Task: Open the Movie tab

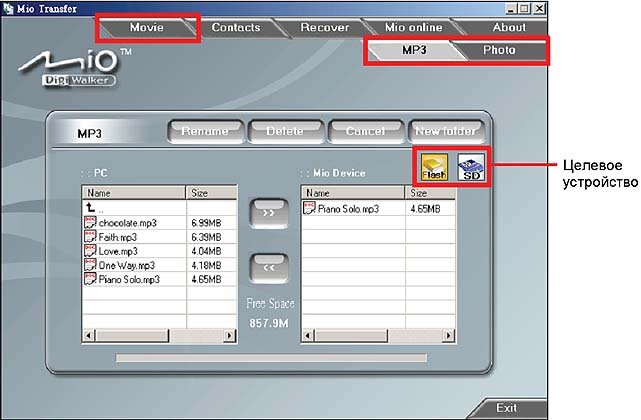Action: [147, 27]
